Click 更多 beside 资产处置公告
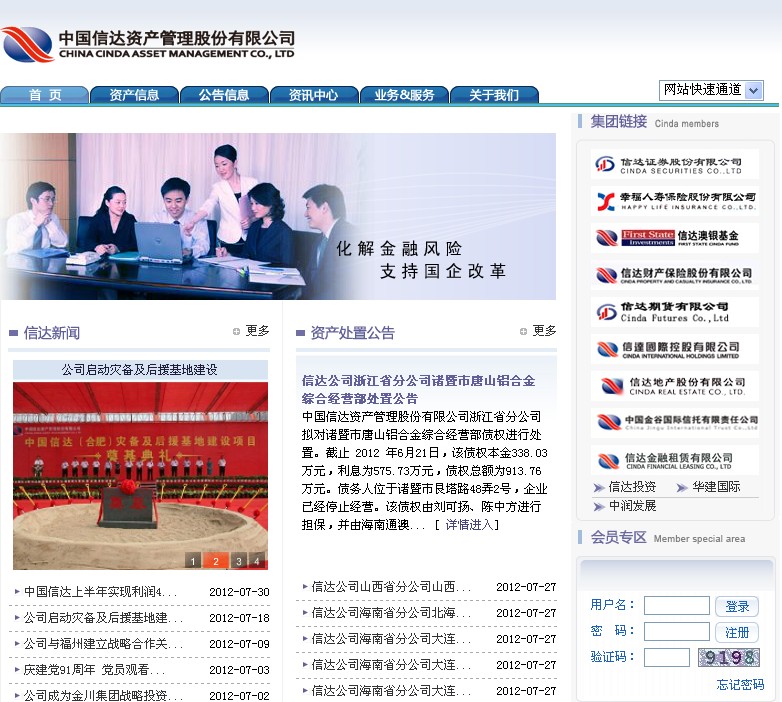 pyautogui.click(x=544, y=331)
